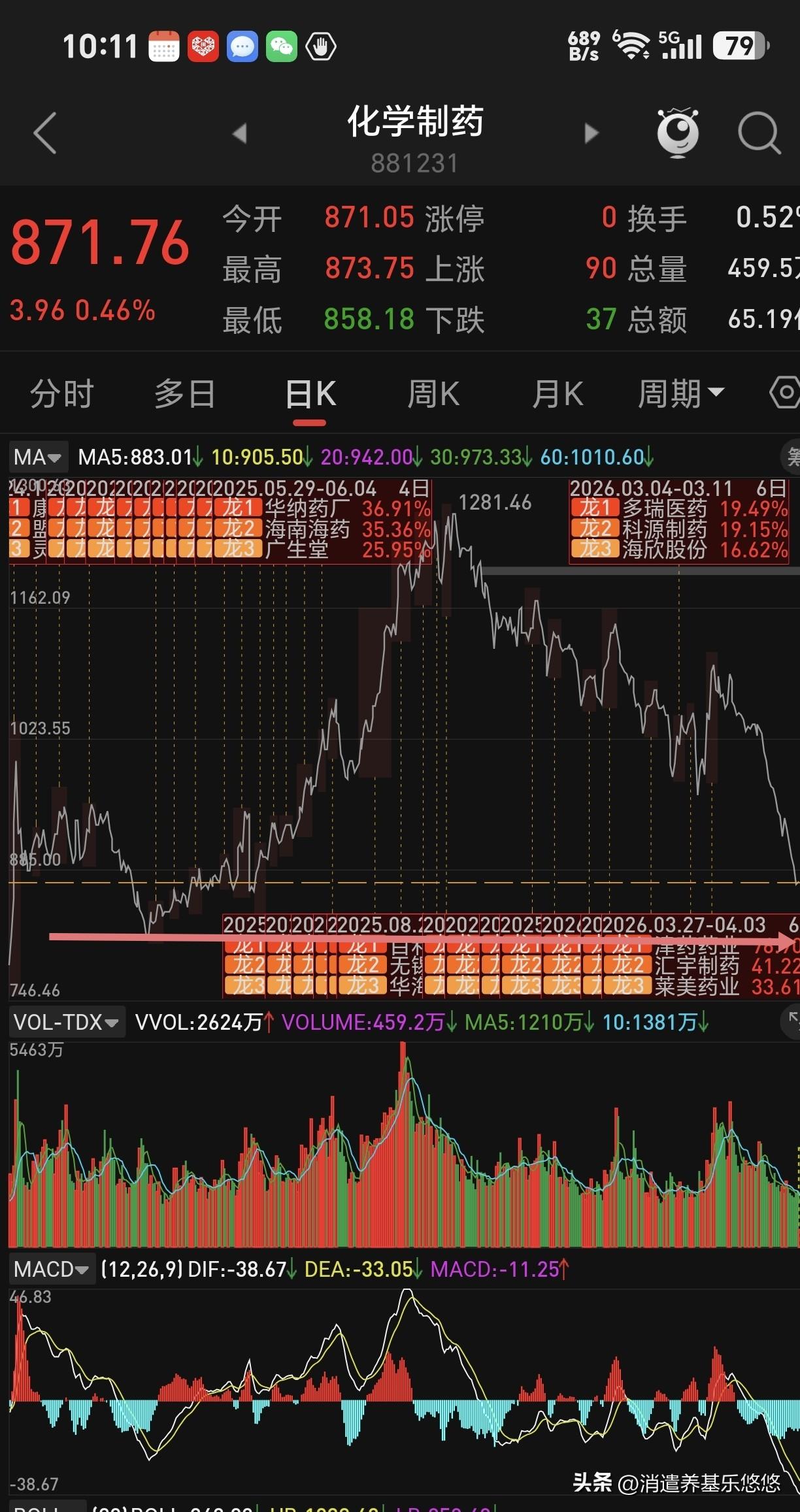Switch to 多日 chart tab
Screen dimensions: 800x1512
(185, 393)
